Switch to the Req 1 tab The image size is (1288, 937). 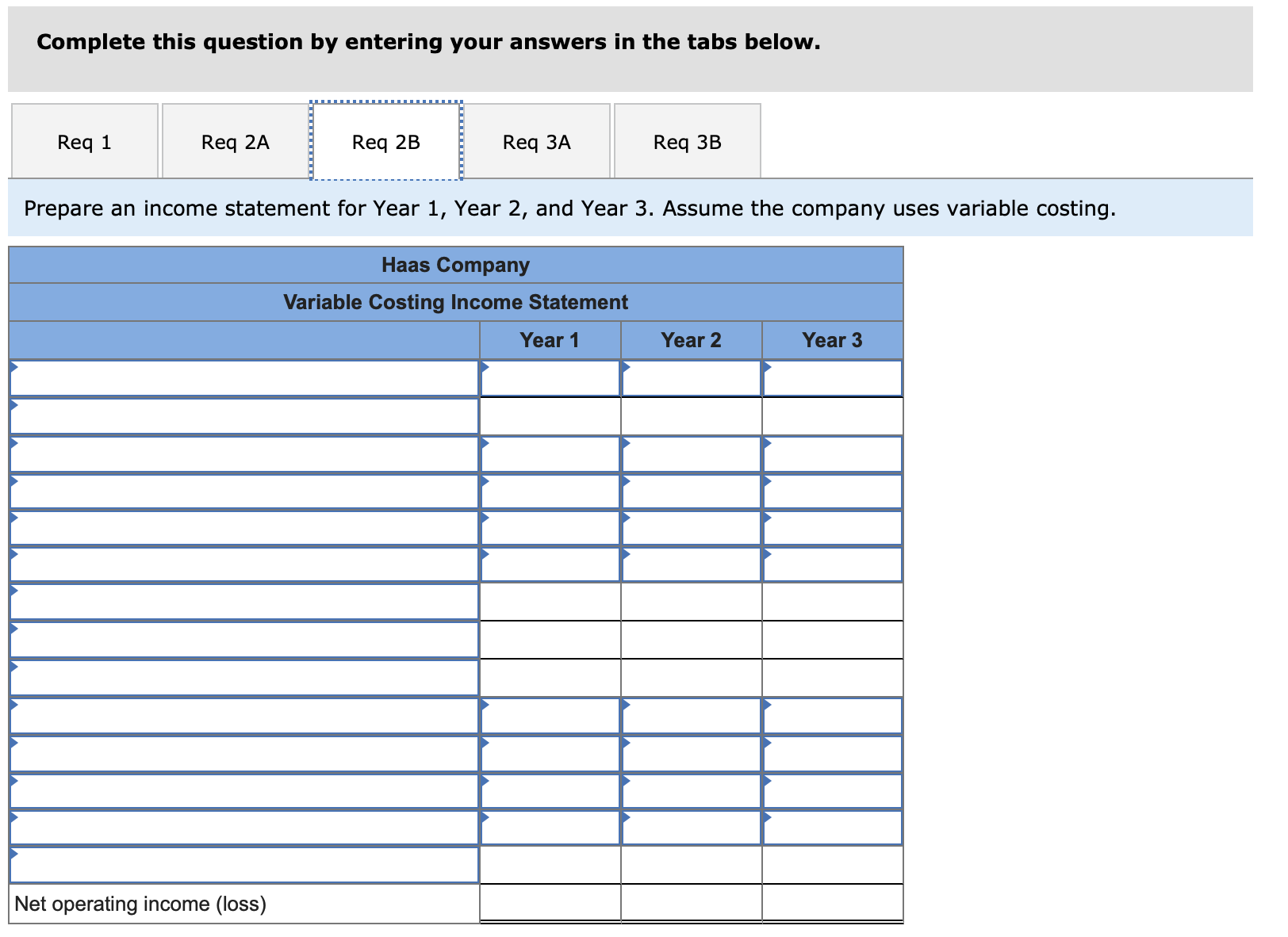point(83,140)
